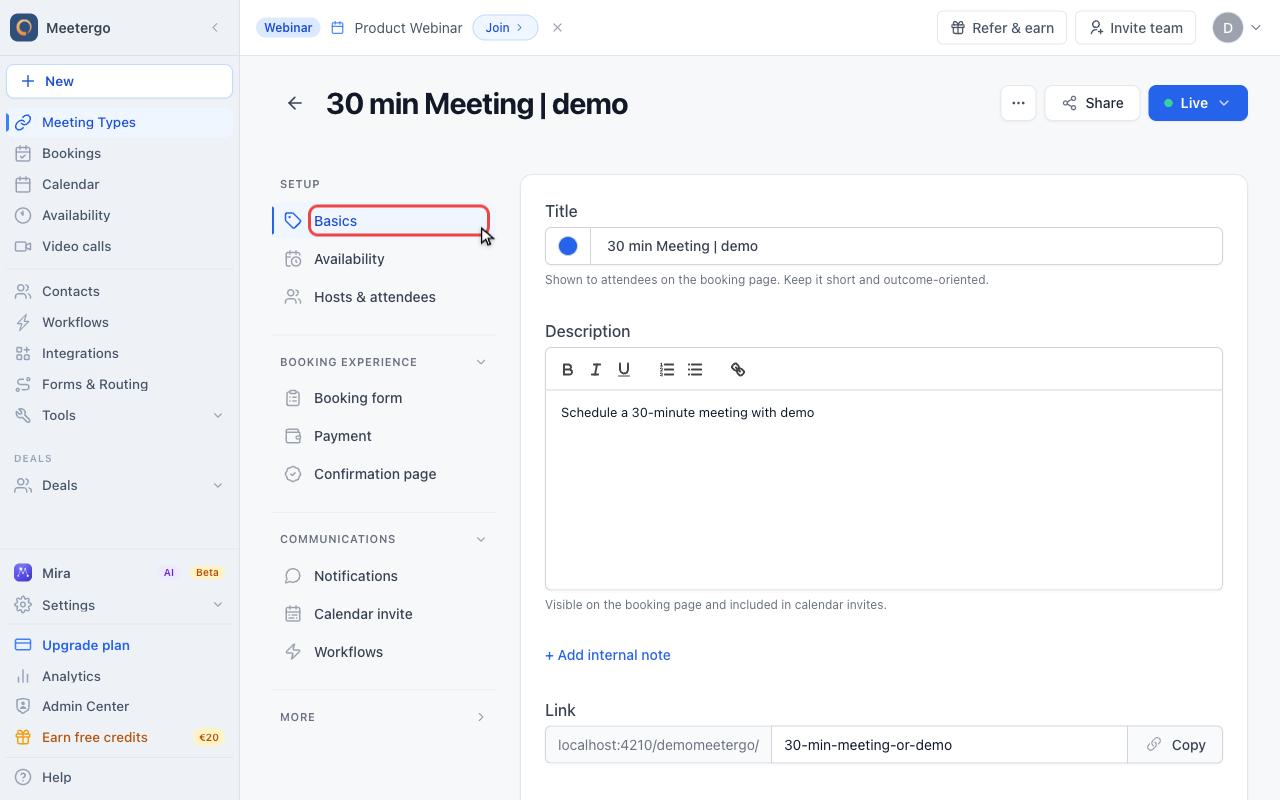Open the blue title color picker
Image resolution: width=1280 pixels, height=800 pixels.
568,246
